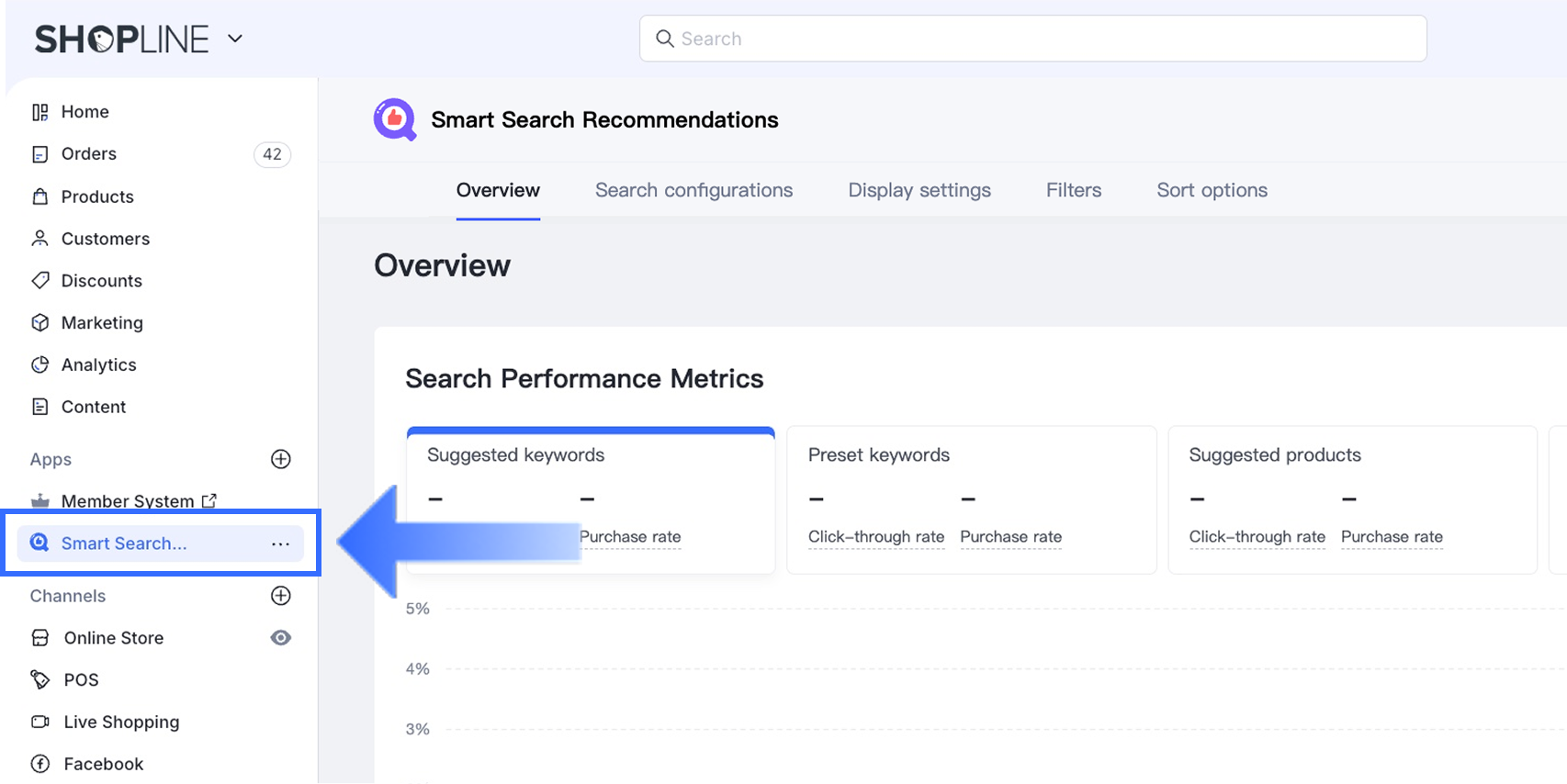Click Smart Search Recommendations app logo
Image resolution: width=1567 pixels, height=784 pixels.
click(395, 119)
